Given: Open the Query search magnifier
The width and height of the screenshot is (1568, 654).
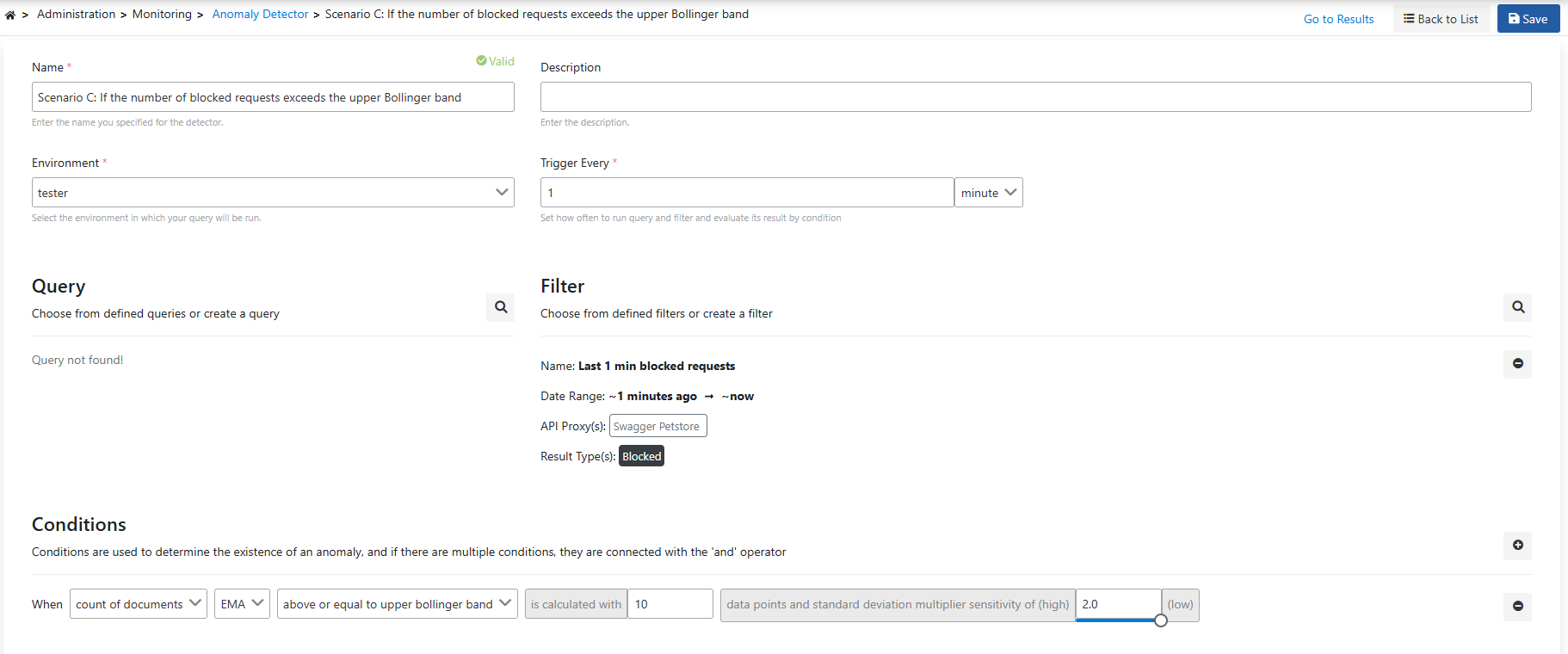Looking at the screenshot, I should point(500,307).
